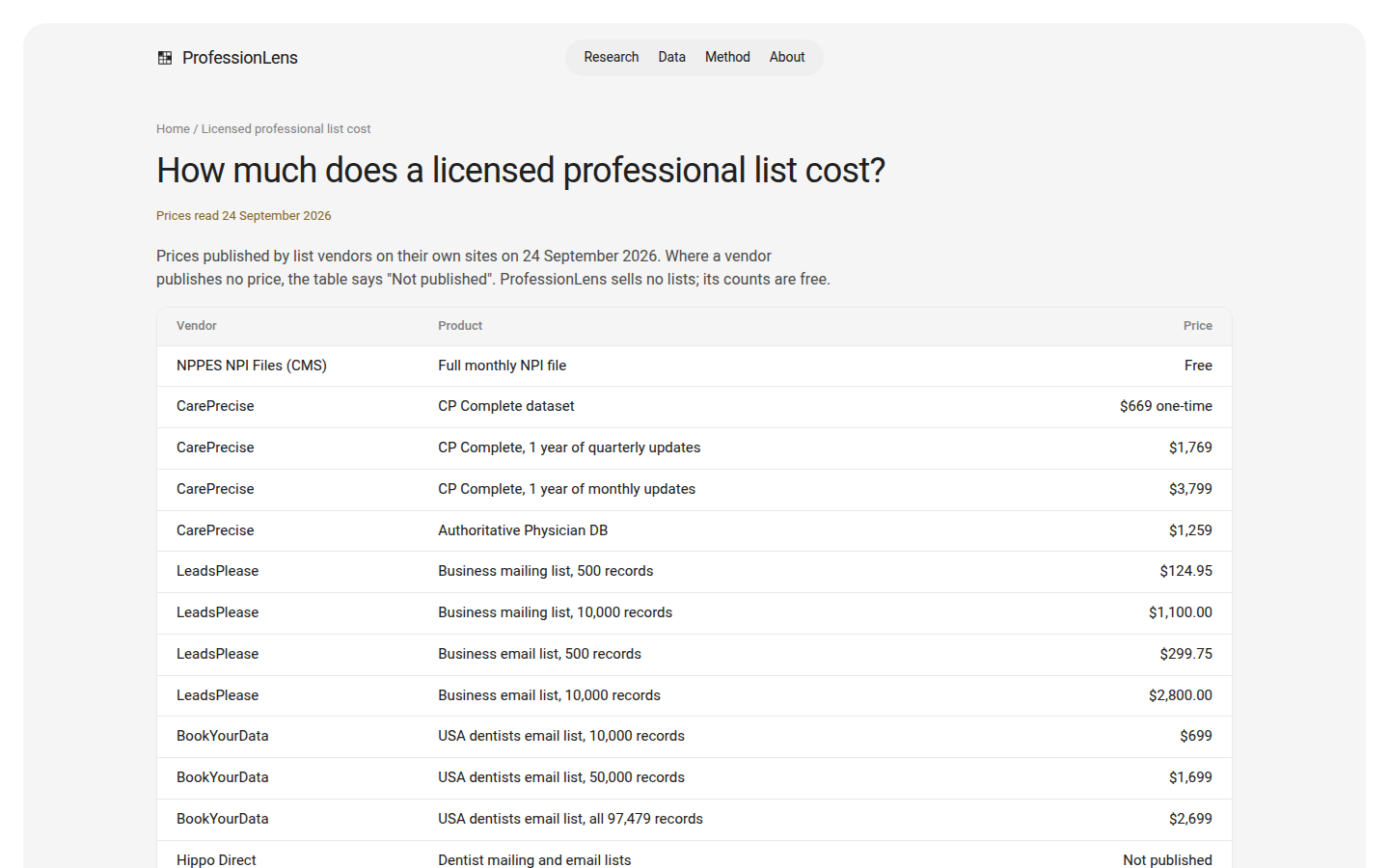This screenshot has height=868, width=1389.
Task: Select 'Business email list, 10,000 records'
Action: [549, 695]
